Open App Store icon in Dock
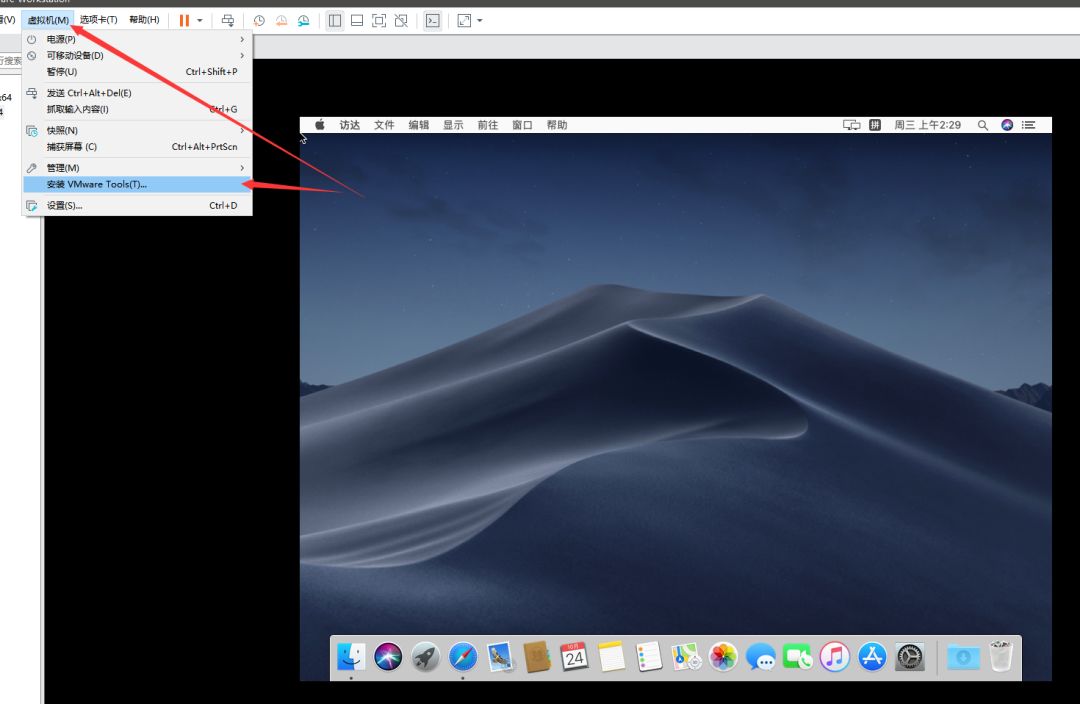Screen dimensions: 1080x704 pos(872,656)
